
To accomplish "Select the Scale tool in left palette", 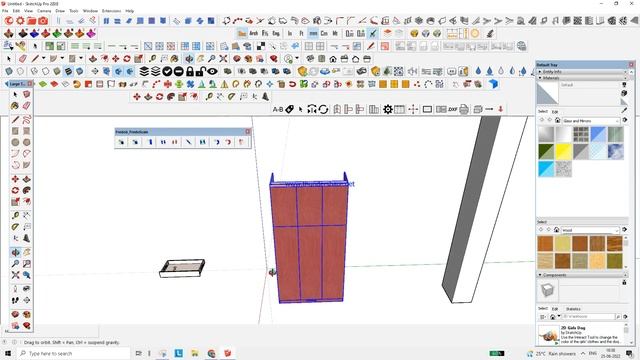I will (15, 202).
